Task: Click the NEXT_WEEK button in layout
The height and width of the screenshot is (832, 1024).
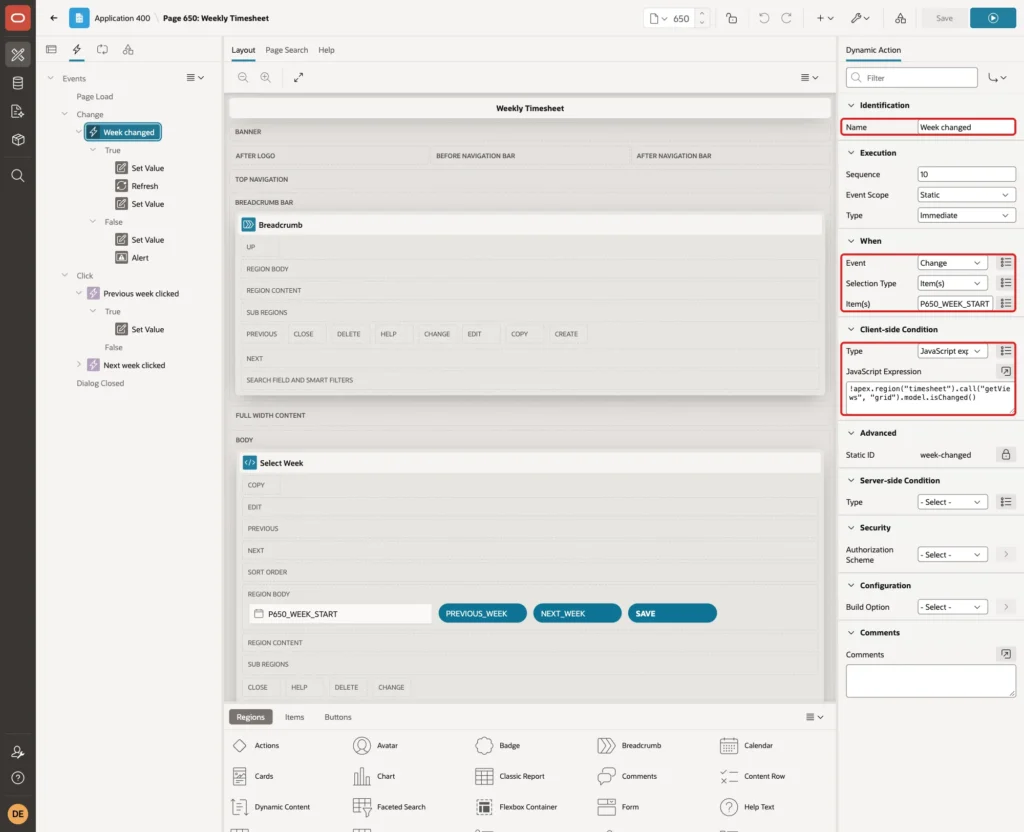Action: tap(577, 614)
